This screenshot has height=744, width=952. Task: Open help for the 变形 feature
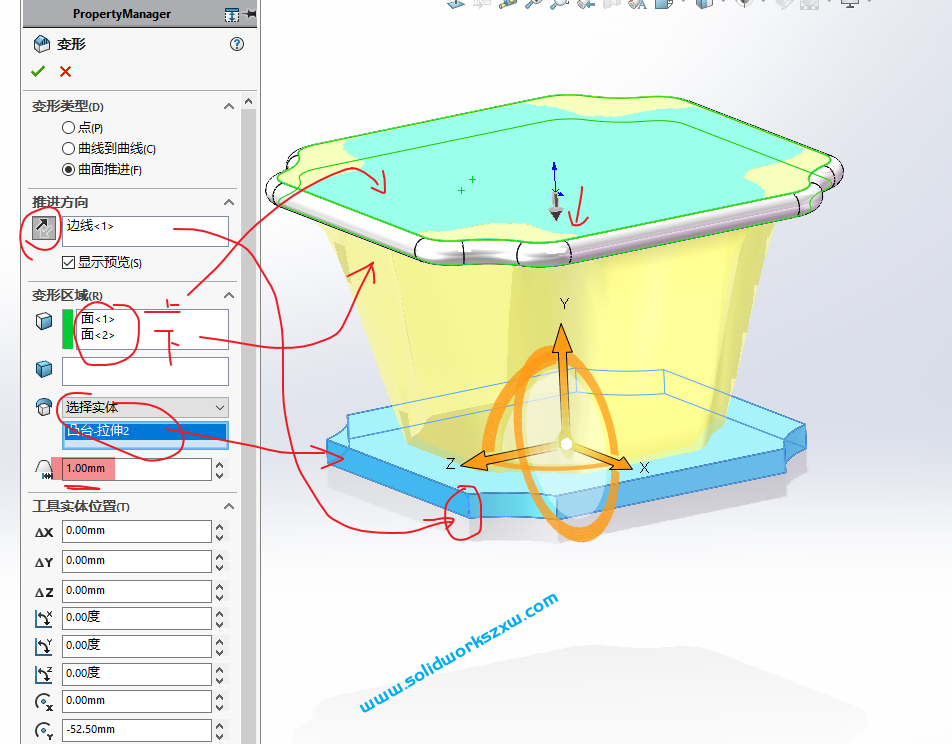click(237, 44)
